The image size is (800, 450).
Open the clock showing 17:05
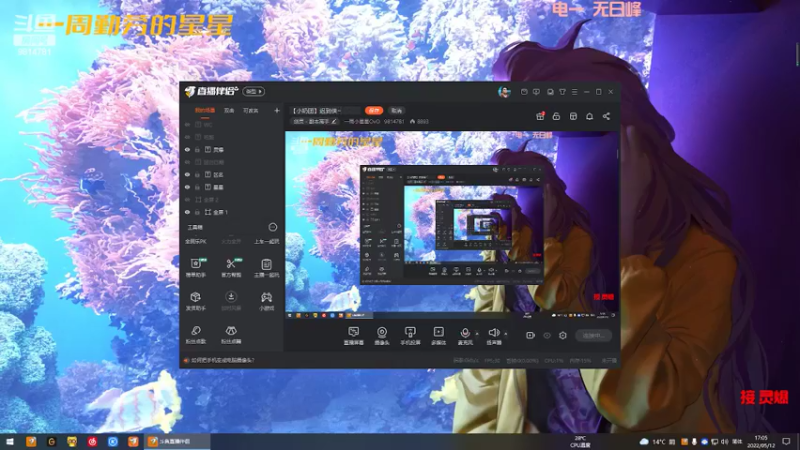click(x=761, y=441)
